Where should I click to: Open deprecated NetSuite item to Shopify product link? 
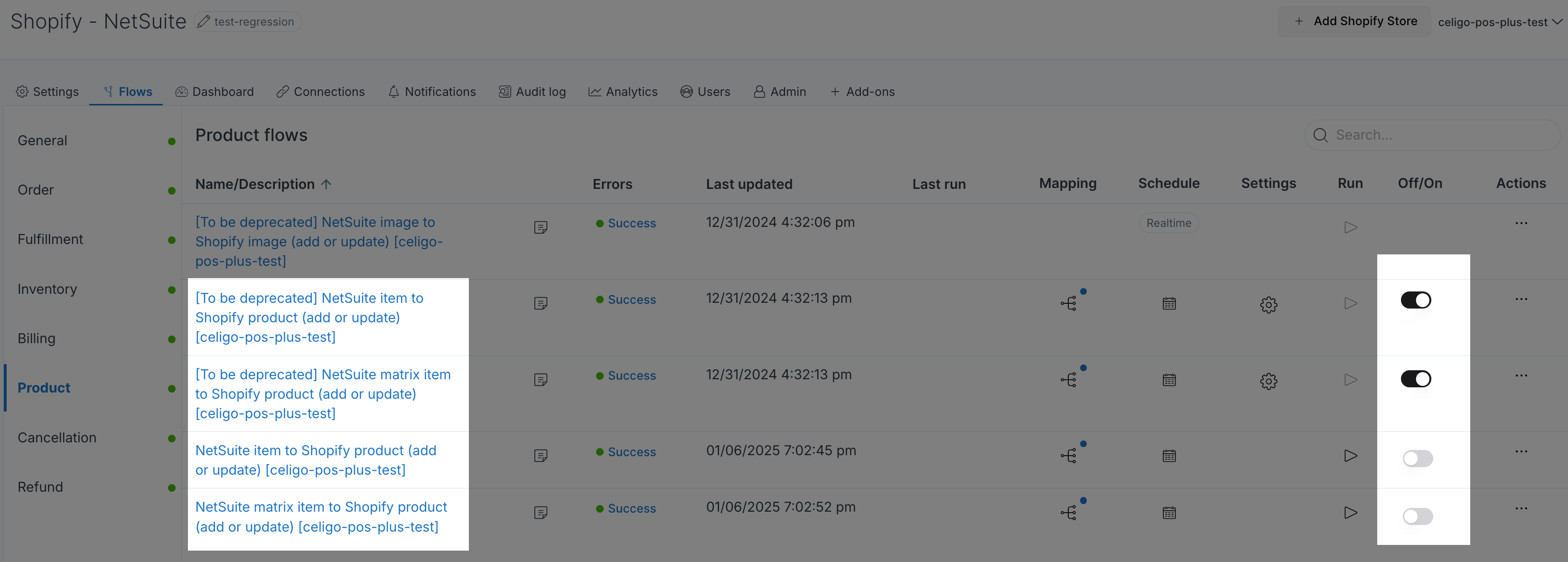pyautogui.click(x=309, y=318)
